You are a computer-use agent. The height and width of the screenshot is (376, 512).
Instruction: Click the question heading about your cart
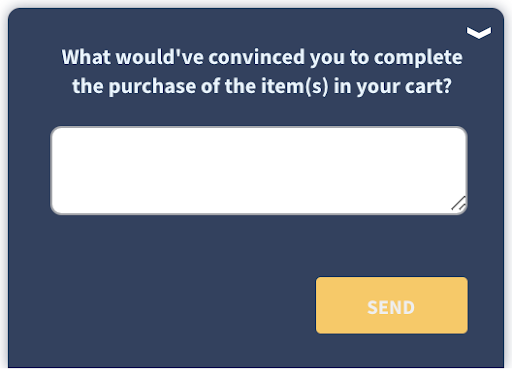click(262, 72)
